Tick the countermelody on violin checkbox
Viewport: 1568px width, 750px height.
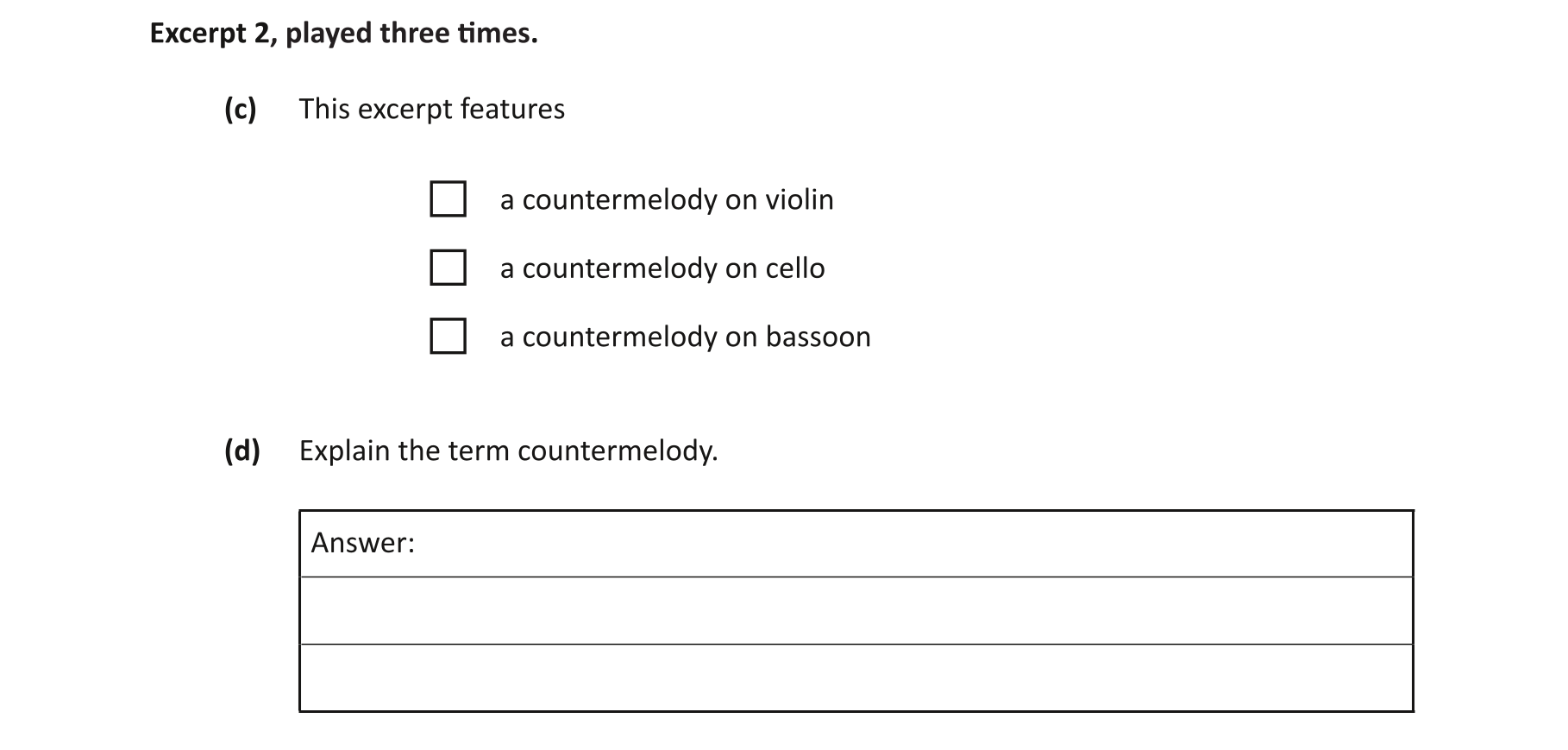click(448, 199)
